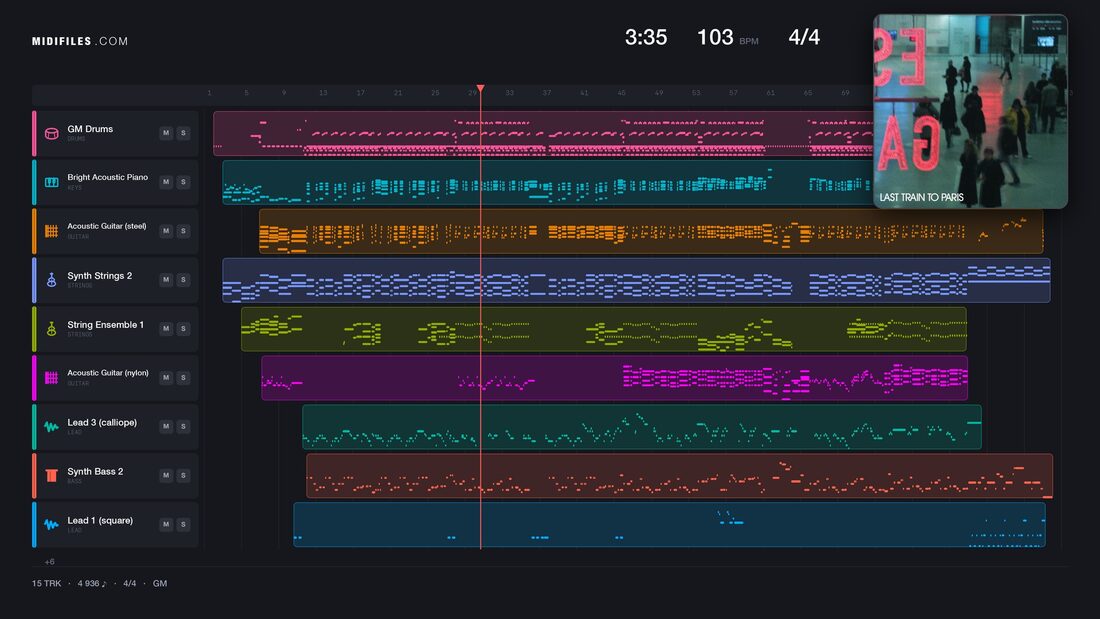The width and height of the screenshot is (1100, 619).
Task: Click the 103 BPM tempo readout
Action: (x=727, y=37)
